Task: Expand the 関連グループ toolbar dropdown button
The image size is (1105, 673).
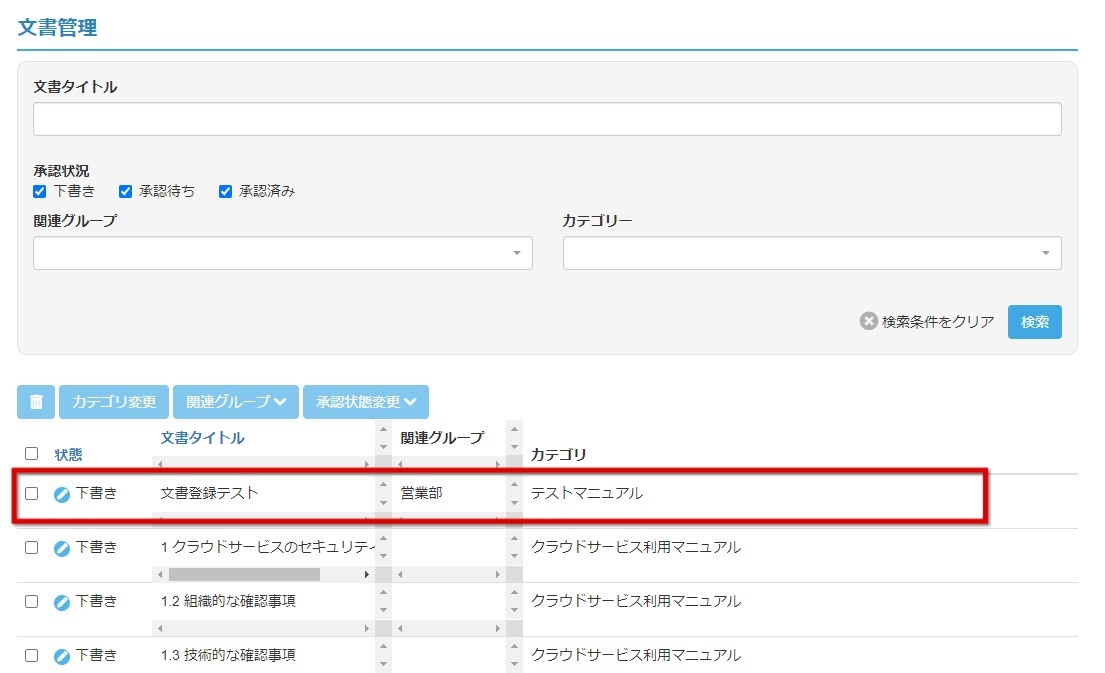Action: coord(235,402)
